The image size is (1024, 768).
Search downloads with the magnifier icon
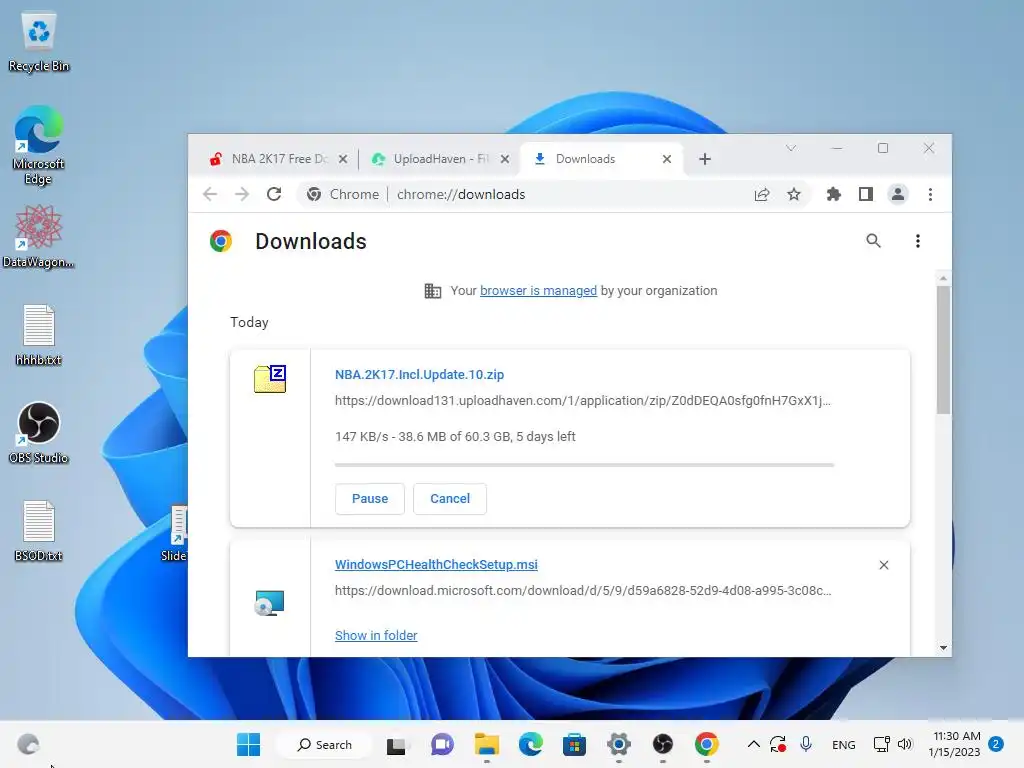click(873, 241)
